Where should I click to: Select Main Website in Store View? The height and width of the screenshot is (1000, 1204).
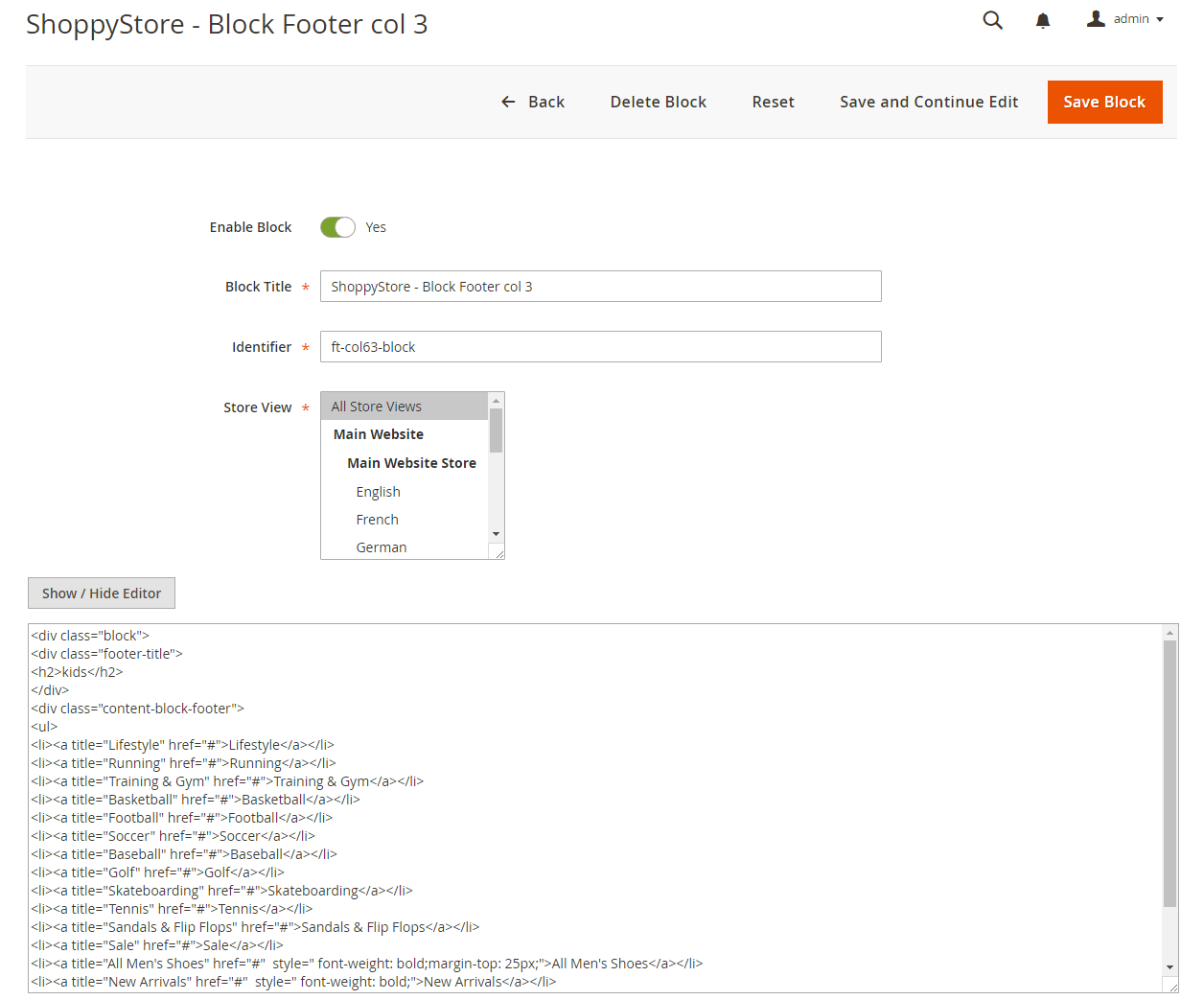tap(405, 434)
